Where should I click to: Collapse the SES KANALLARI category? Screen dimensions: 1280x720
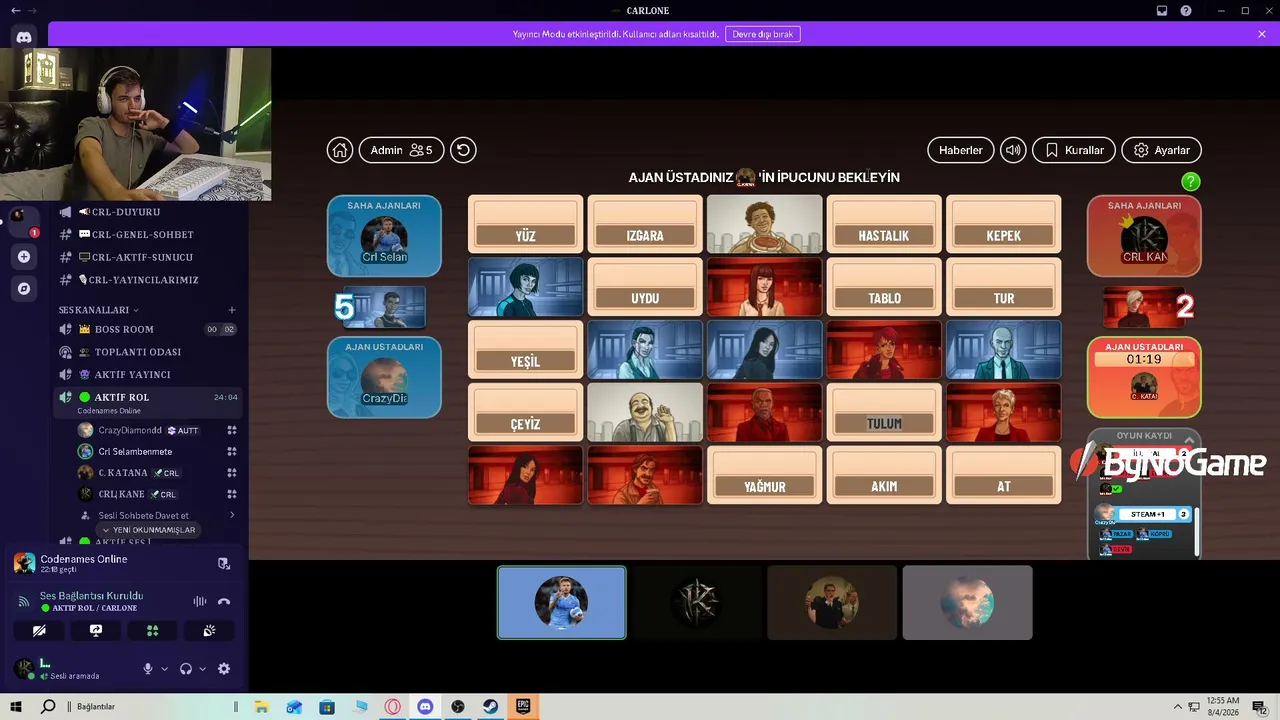tap(98, 310)
